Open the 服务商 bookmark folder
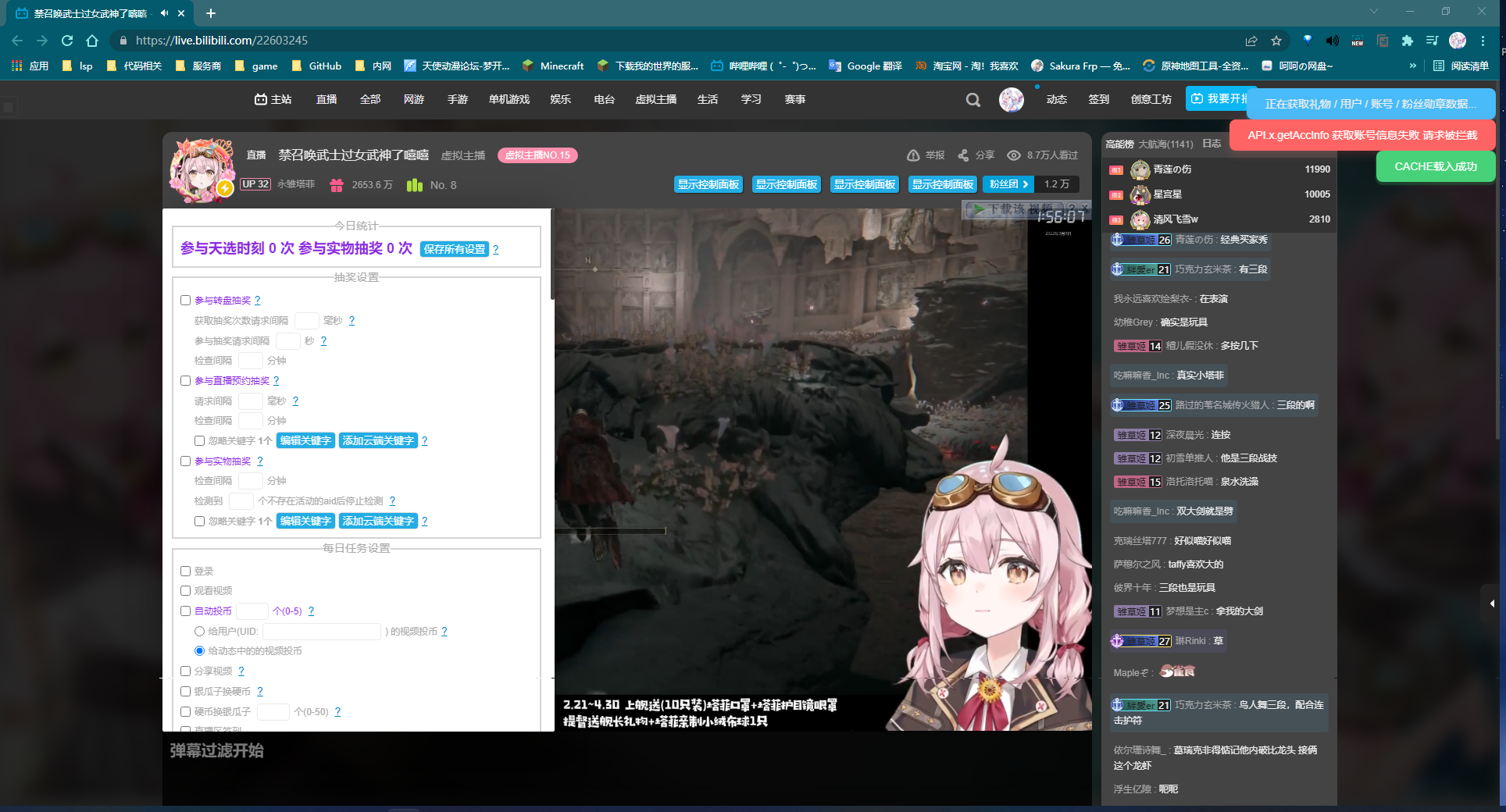Viewport: 1506px width, 812px height. tap(198, 66)
